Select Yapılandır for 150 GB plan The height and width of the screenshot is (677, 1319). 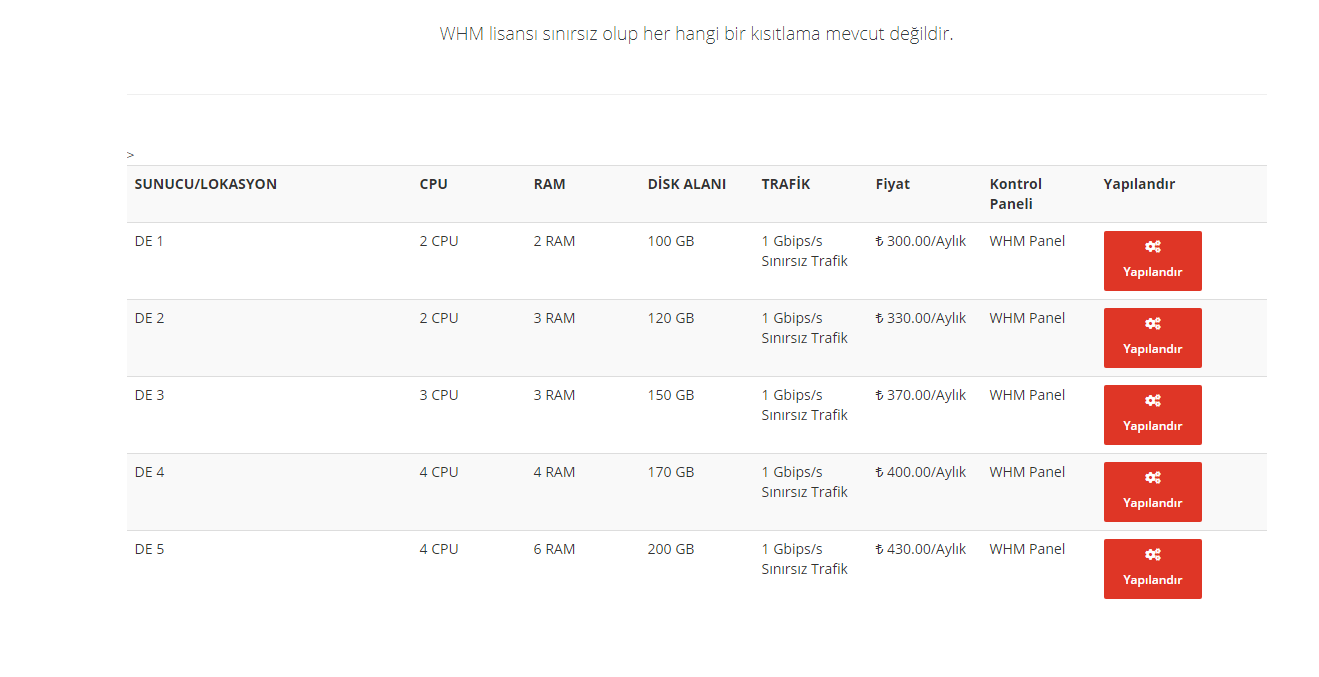[1153, 415]
